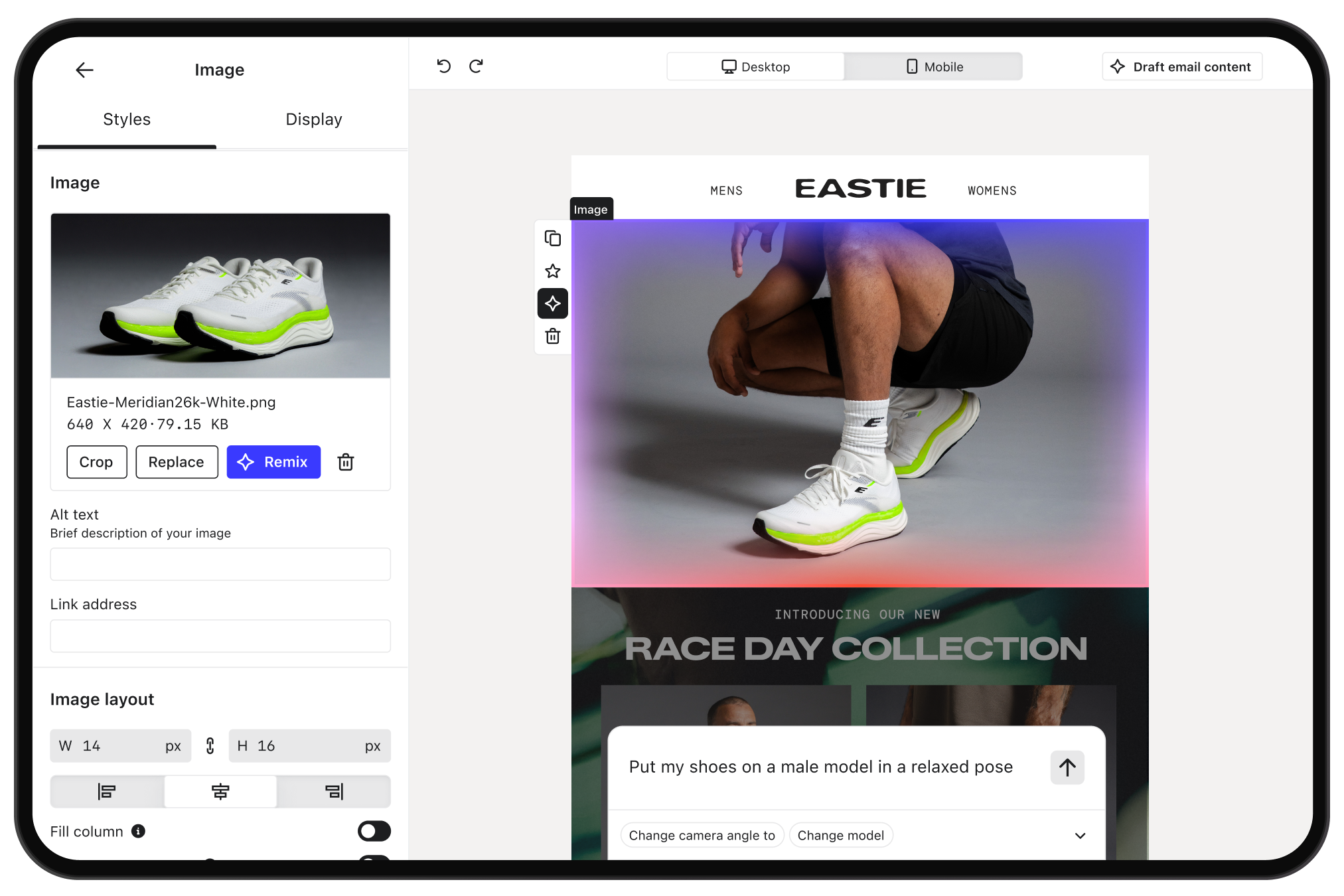Image resolution: width=1344 pixels, height=896 pixels.
Task: Open the Display tab
Action: click(x=314, y=119)
